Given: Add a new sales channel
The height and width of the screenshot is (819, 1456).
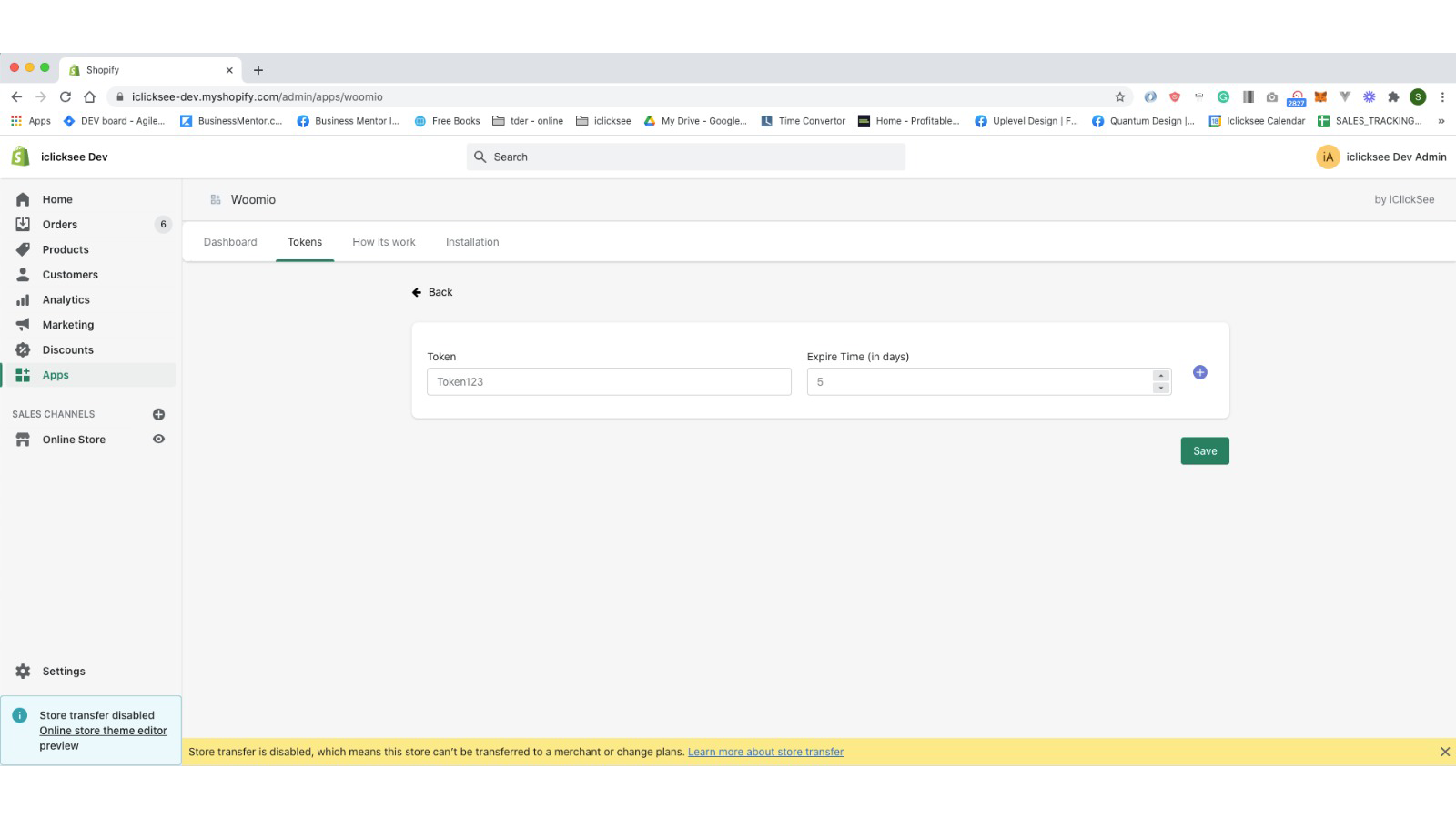Looking at the screenshot, I should (x=158, y=414).
